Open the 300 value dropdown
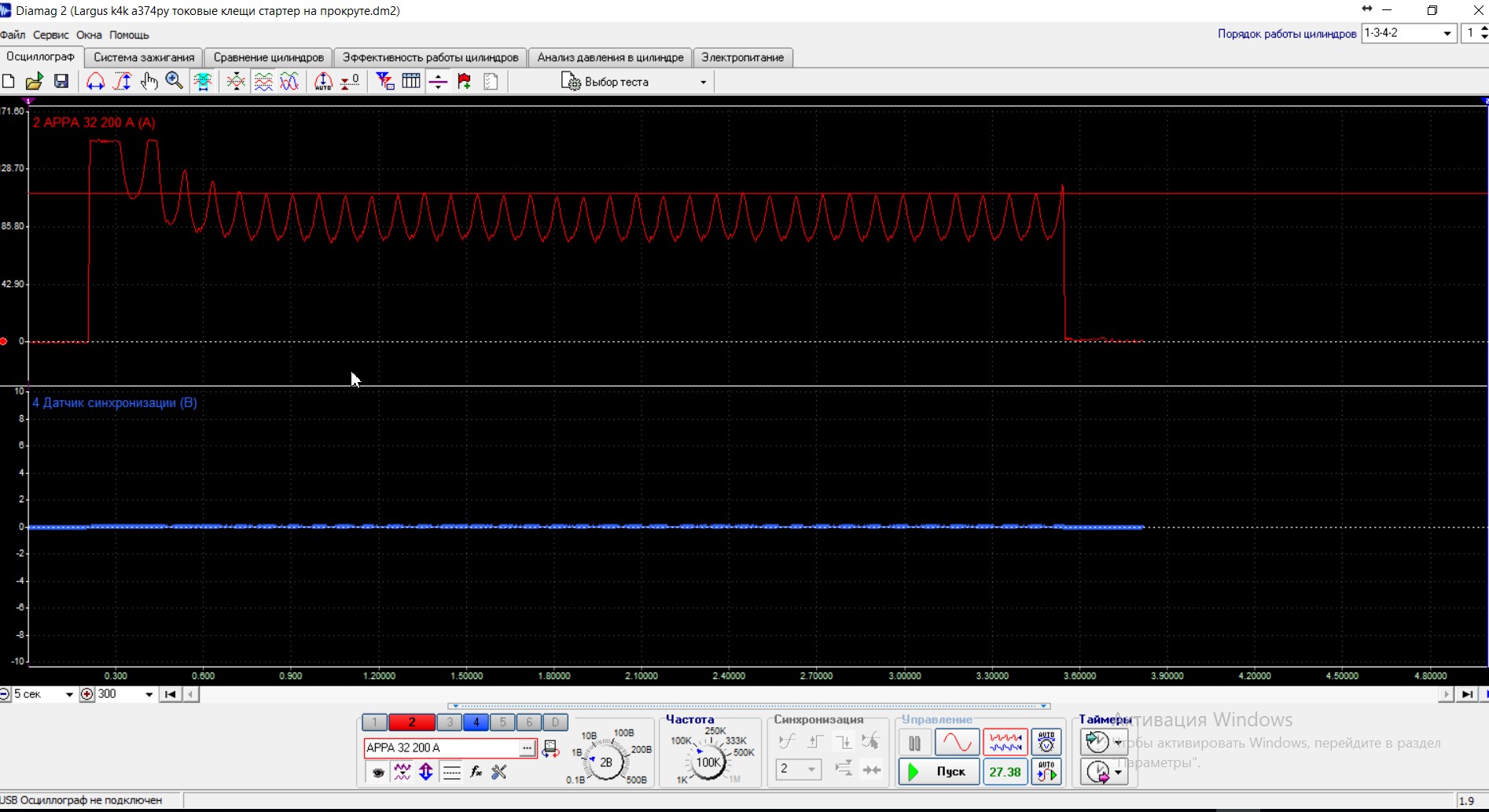 149,695
